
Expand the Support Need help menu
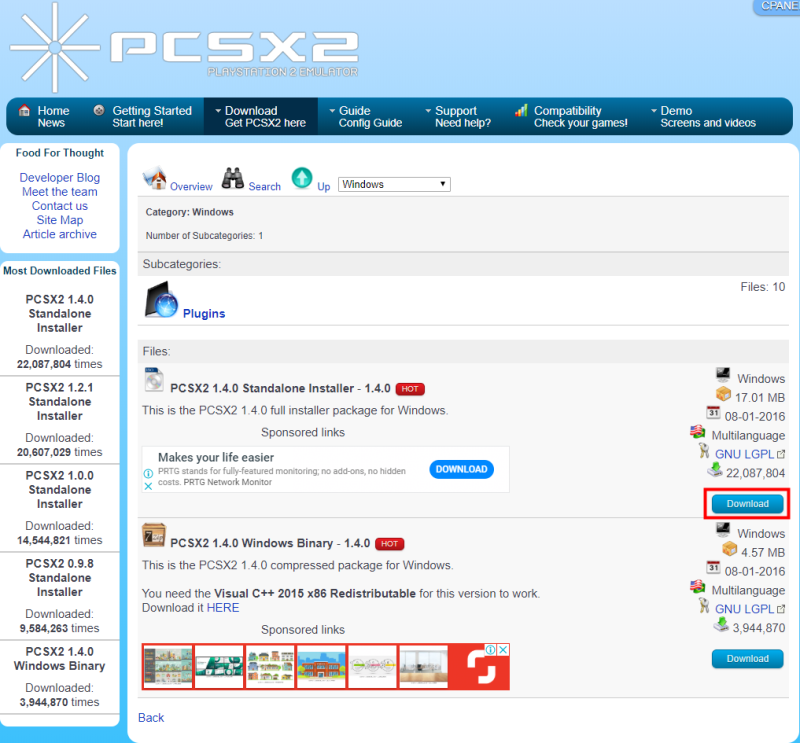[458, 116]
